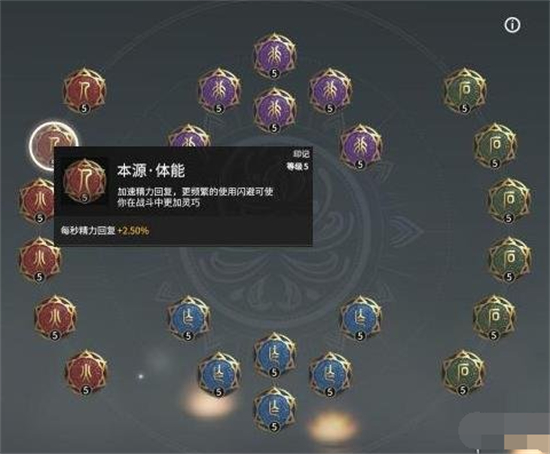Select the bottommost green rune on the right arc
This screenshot has width=550, height=454.
tap(463, 373)
